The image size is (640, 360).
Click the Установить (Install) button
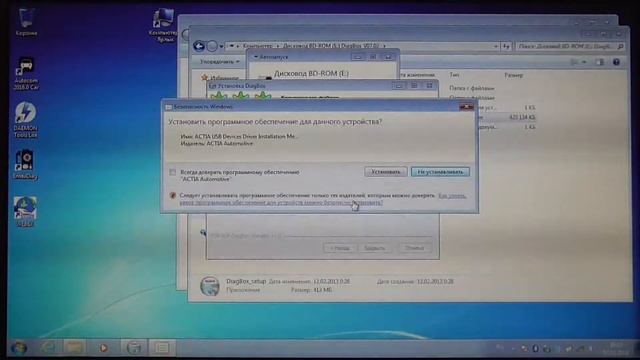(x=385, y=172)
